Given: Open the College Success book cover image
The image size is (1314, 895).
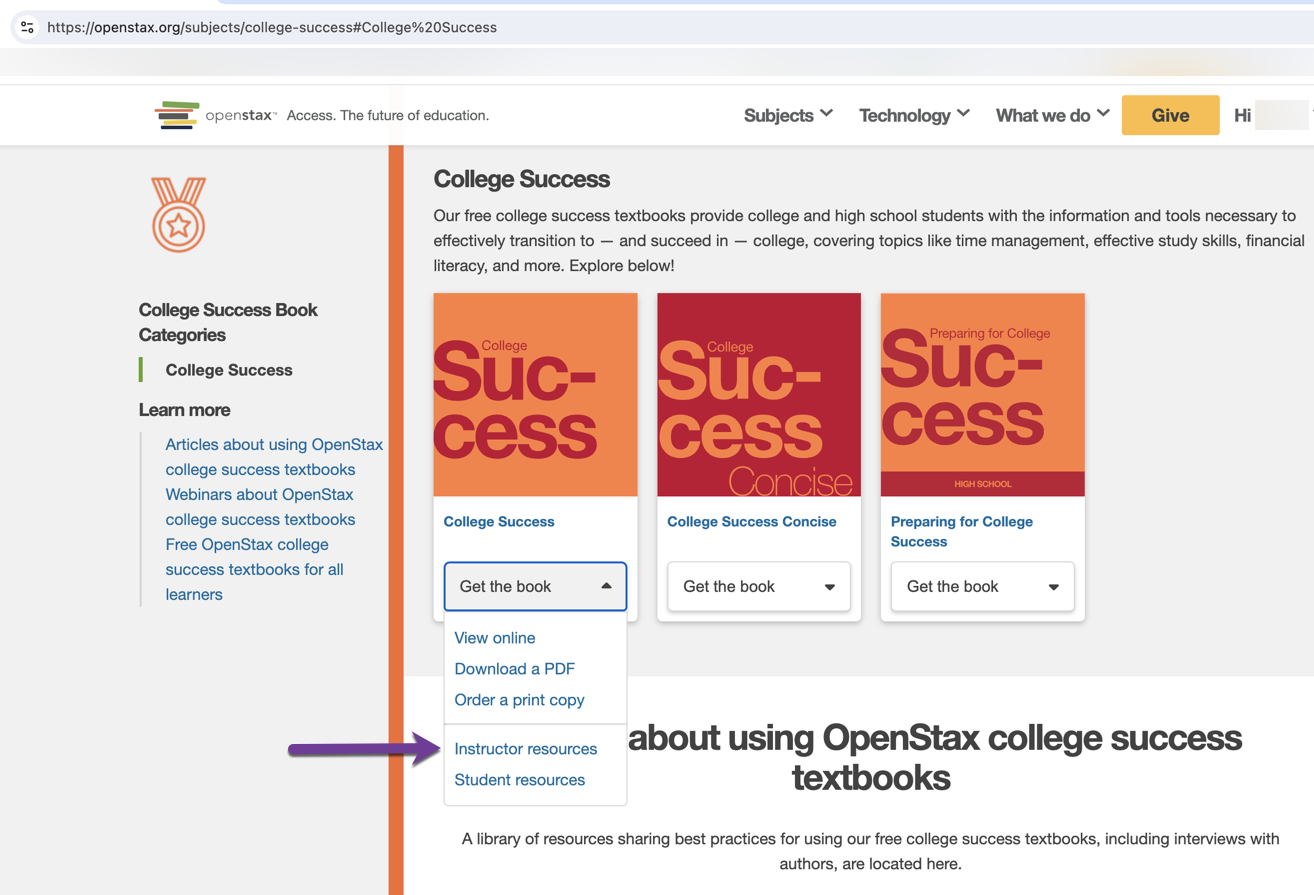Looking at the screenshot, I should pyautogui.click(x=535, y=394).
